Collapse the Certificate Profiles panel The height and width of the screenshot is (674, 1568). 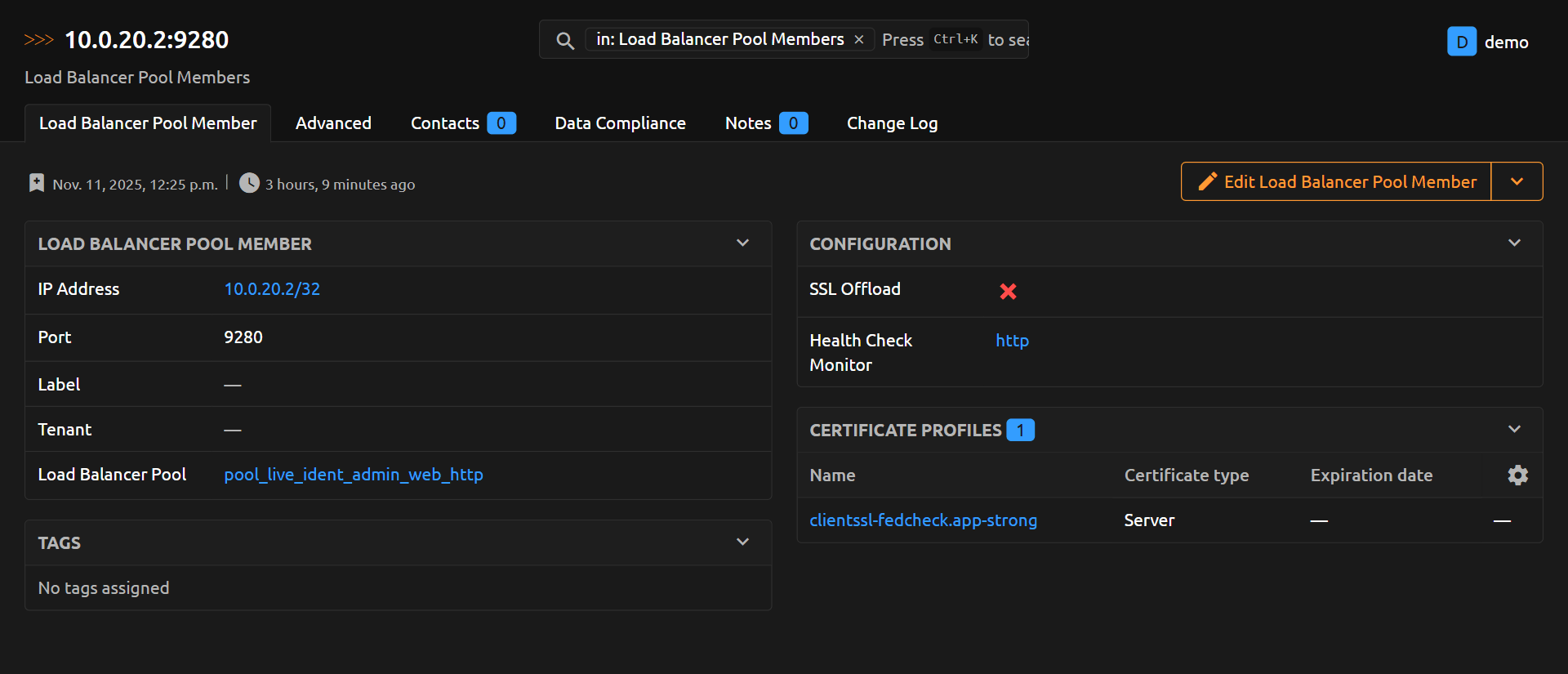(x=1514, y=430)
